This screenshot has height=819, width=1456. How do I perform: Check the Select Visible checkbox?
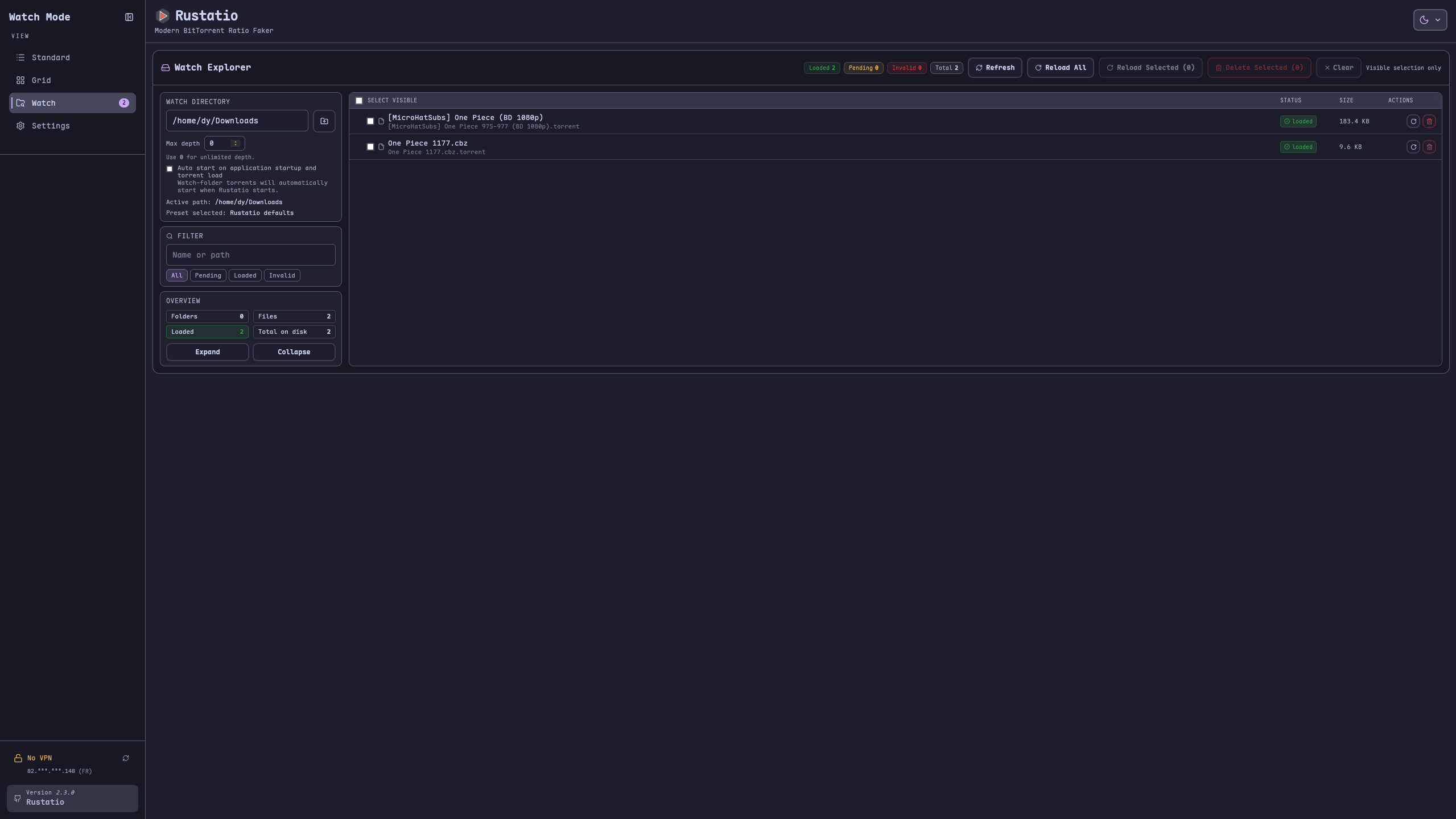click(359, 100)
